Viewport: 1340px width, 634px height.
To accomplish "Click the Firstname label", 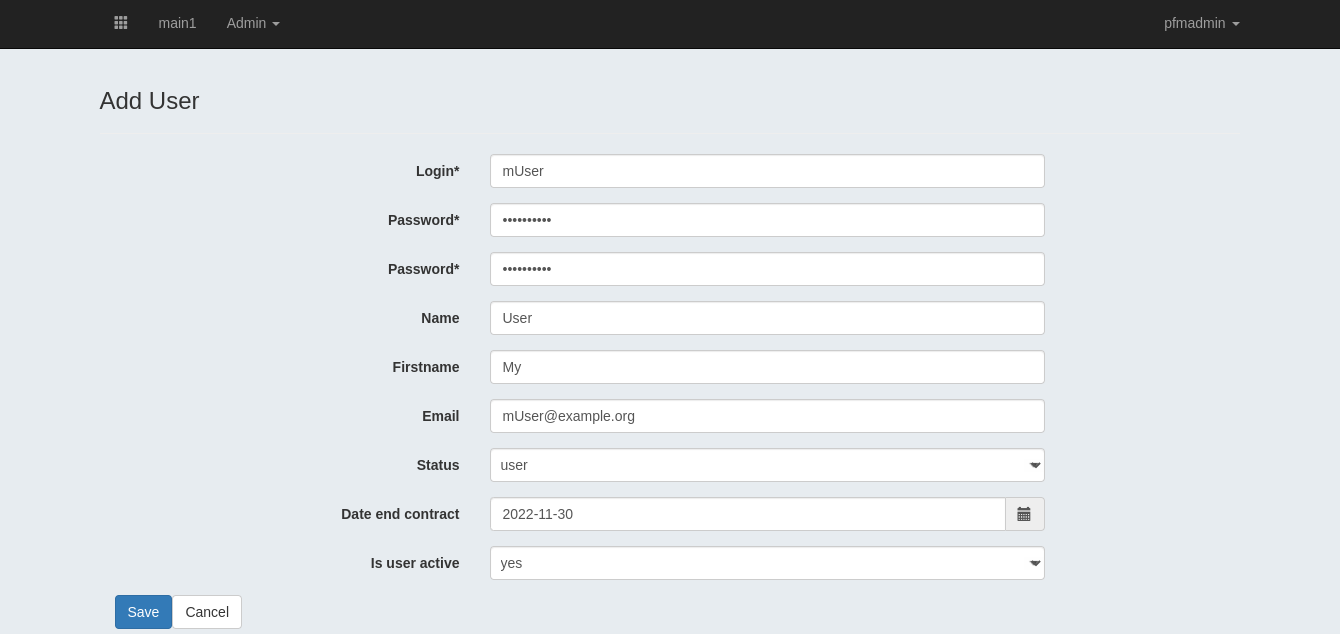I will 426,367.
